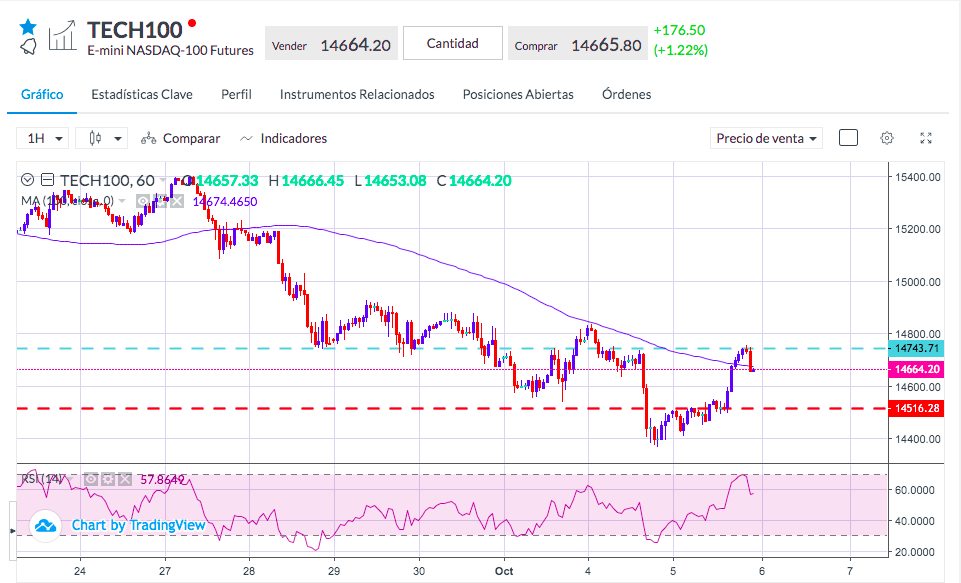The image size is (961, 583).
Task: Click the RSI value 57.8642
Action: [x=162, y=479]
